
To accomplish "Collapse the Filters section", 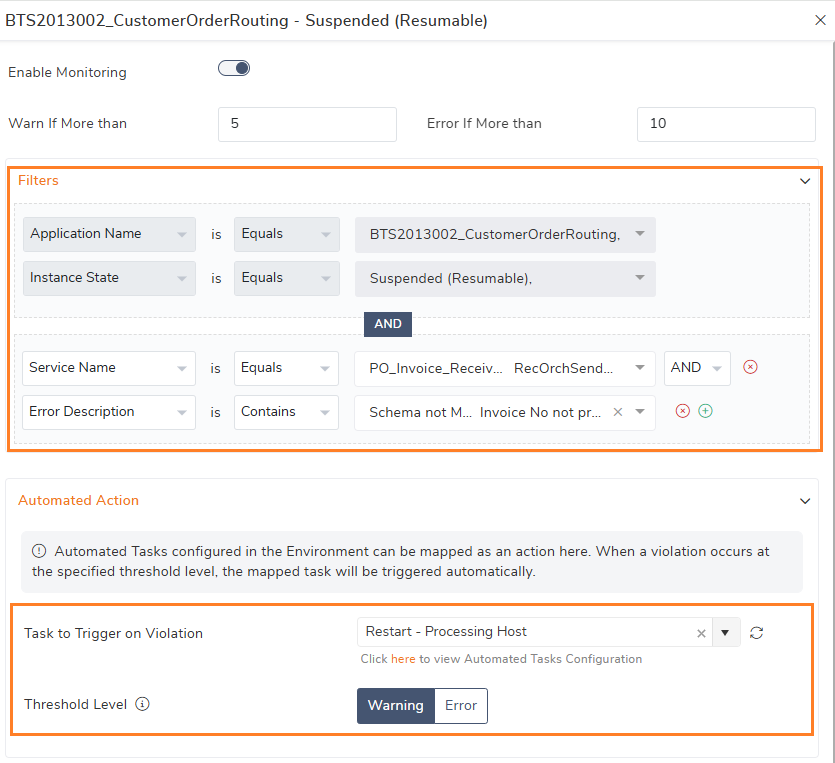I will point(805,181).
